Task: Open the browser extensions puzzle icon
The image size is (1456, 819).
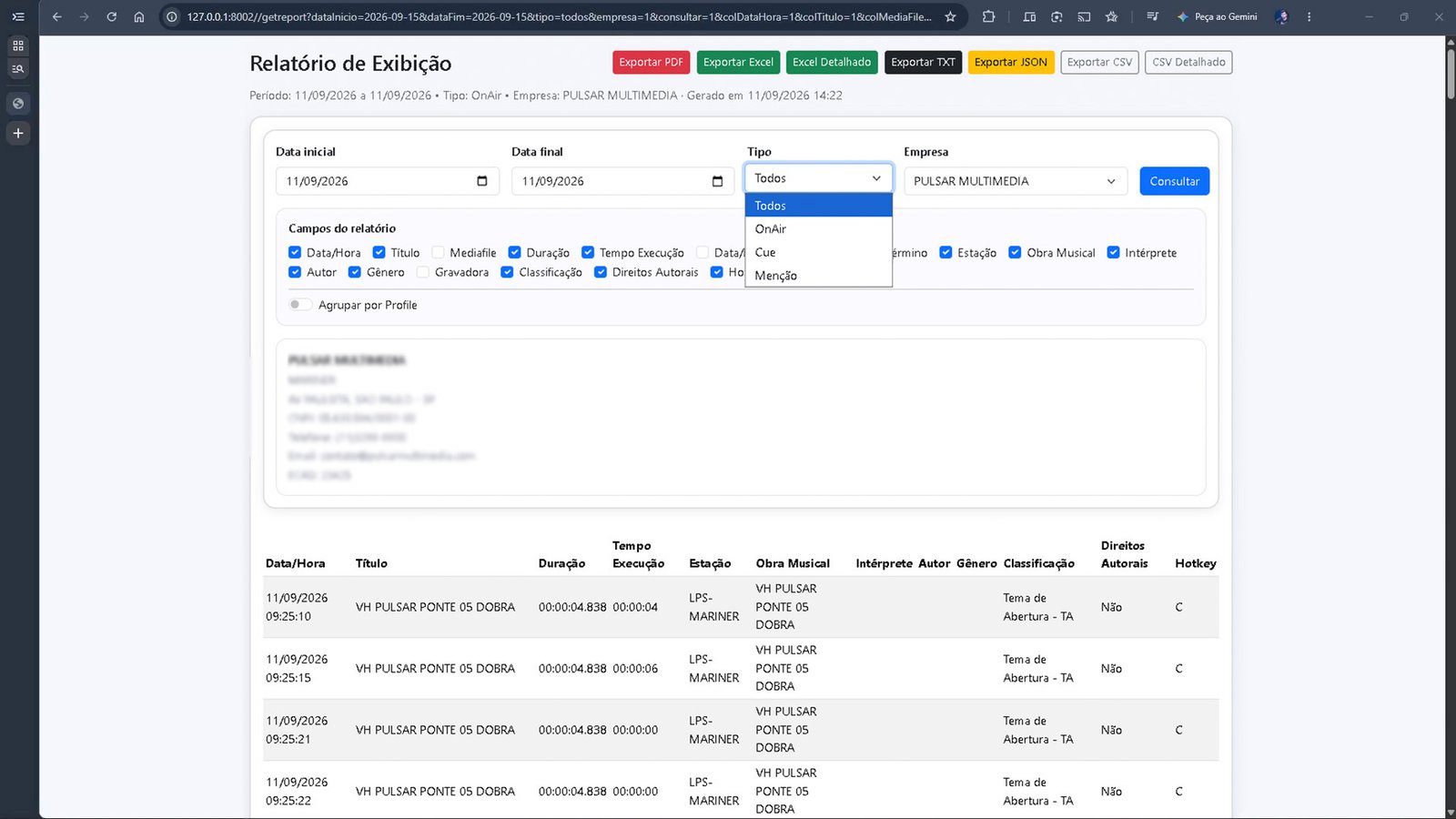Action: coord(989,16)
